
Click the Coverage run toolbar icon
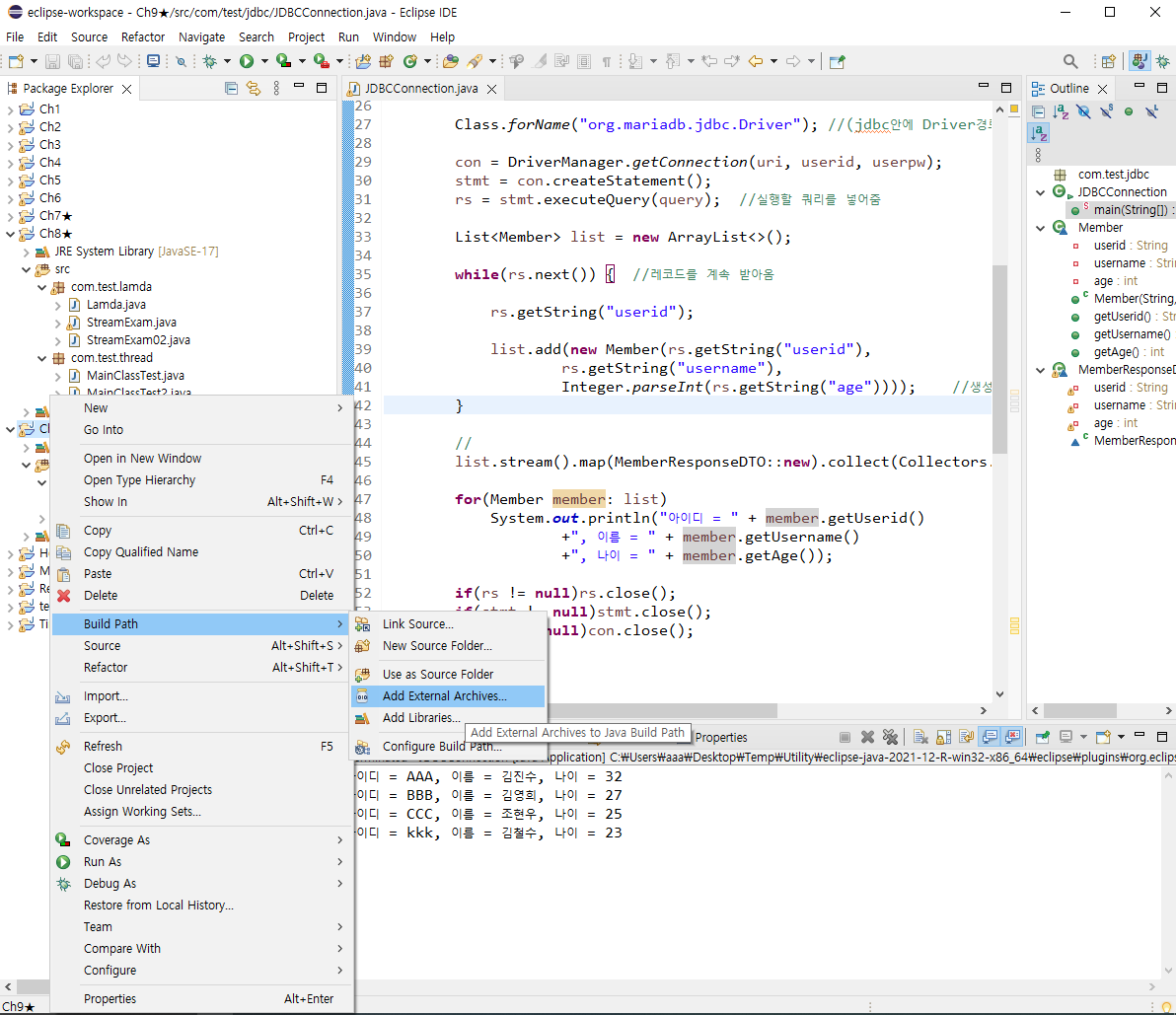(283, 61)
